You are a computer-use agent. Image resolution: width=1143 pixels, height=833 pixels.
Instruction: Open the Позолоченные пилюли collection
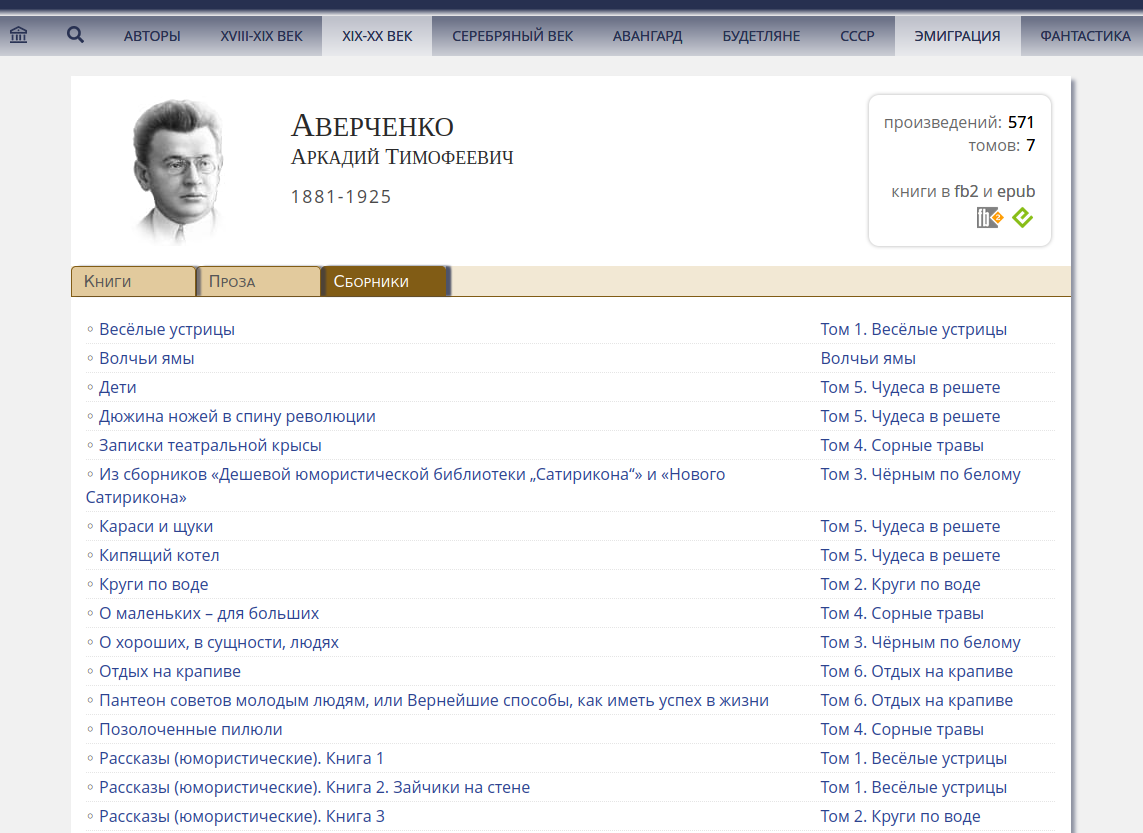(x=190, y=729)
